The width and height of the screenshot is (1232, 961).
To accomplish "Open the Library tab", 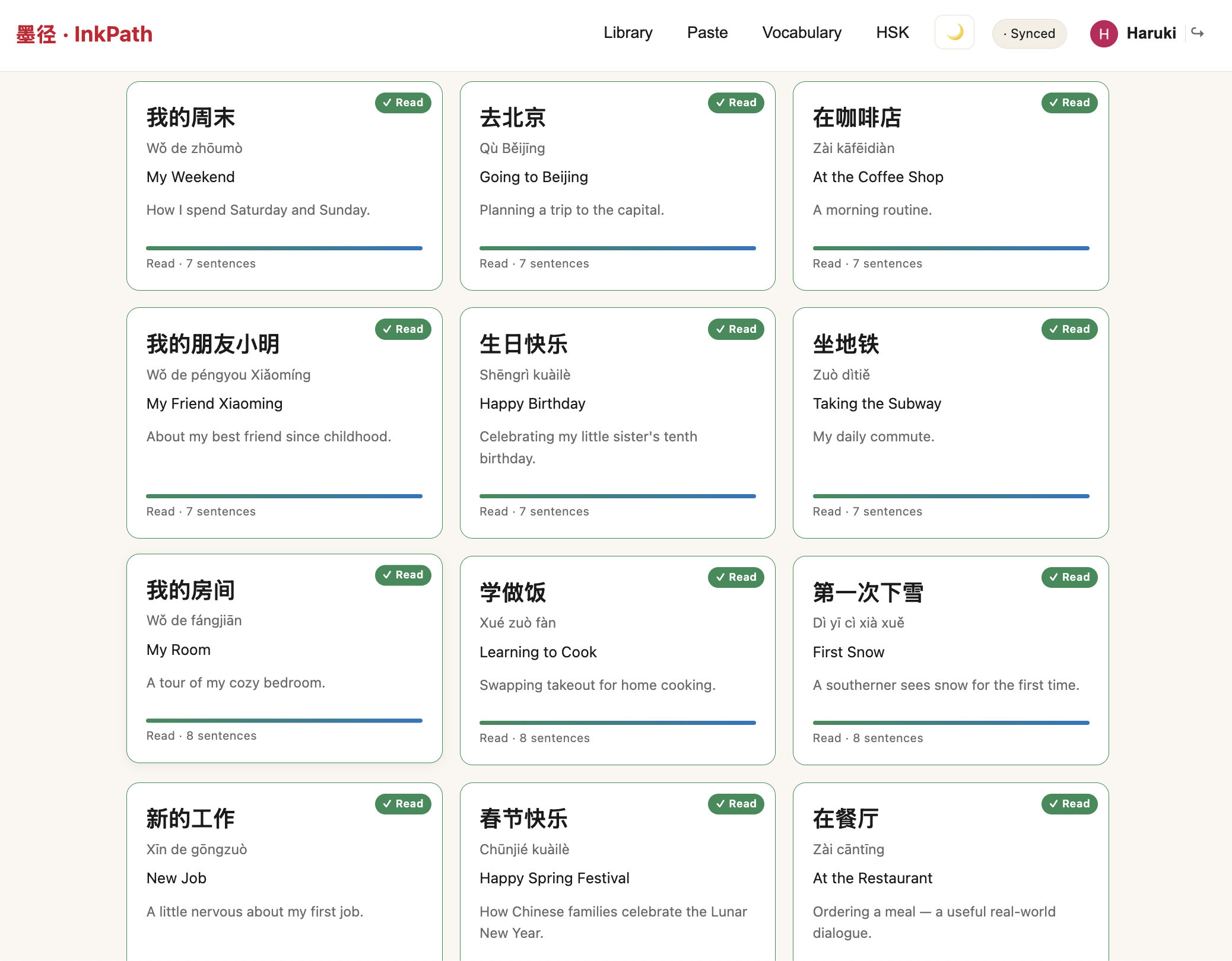I will [x=628, y=33].
